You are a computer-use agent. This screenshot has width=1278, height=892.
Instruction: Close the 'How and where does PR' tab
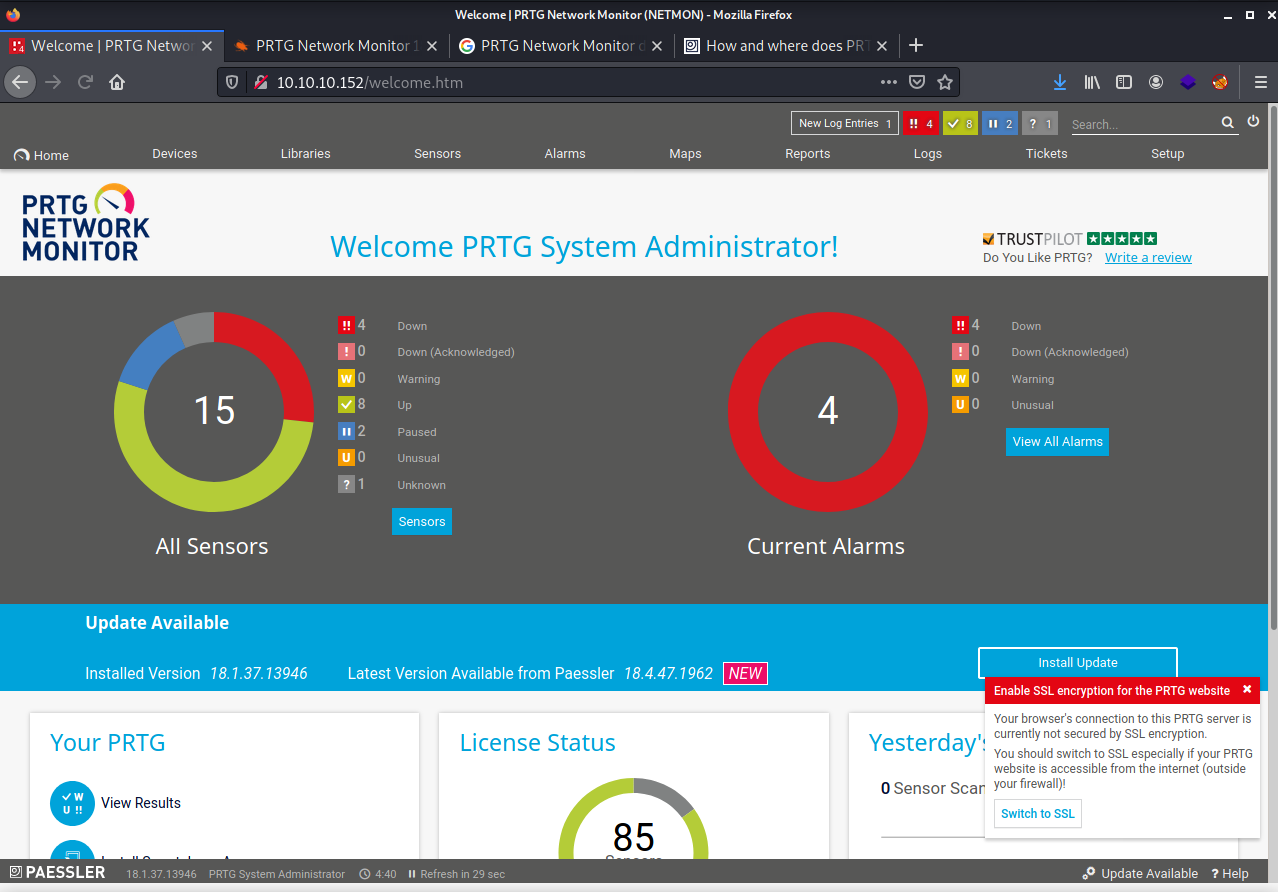pyautogui.click(x=882, y=46)
